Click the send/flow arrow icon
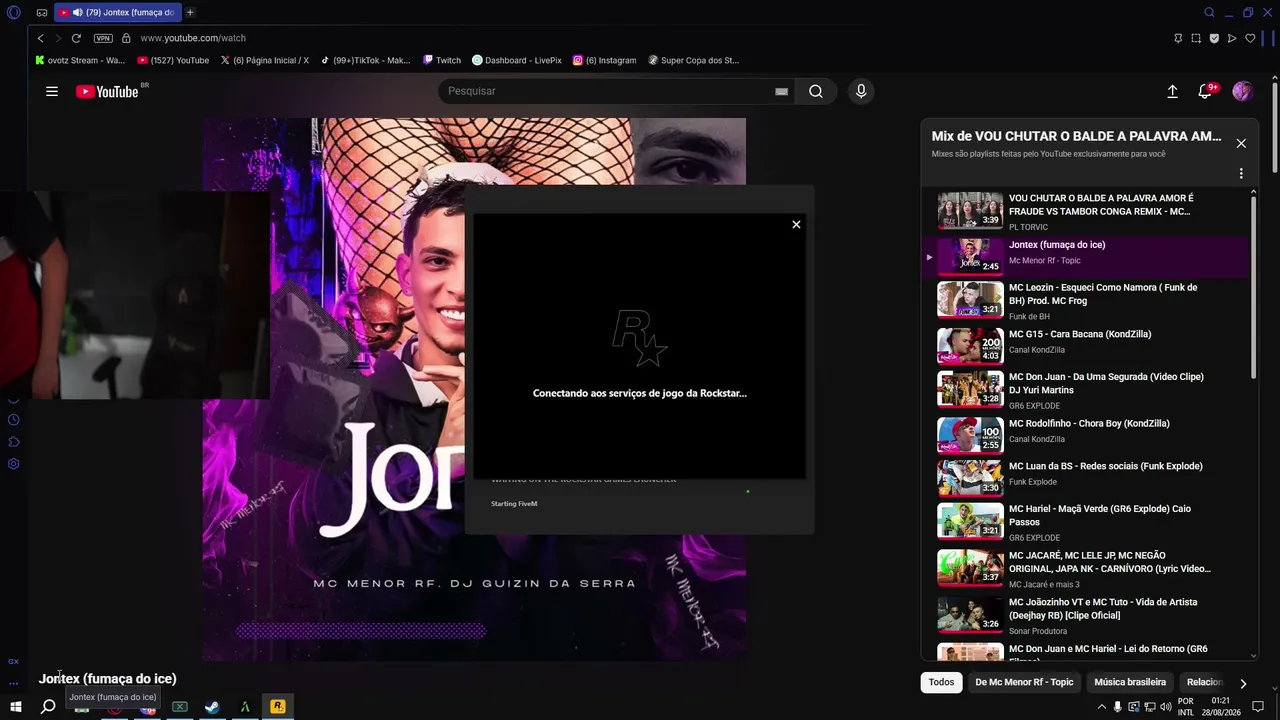This screenshot has width=1280, height=720. [x=1232, y=38]
